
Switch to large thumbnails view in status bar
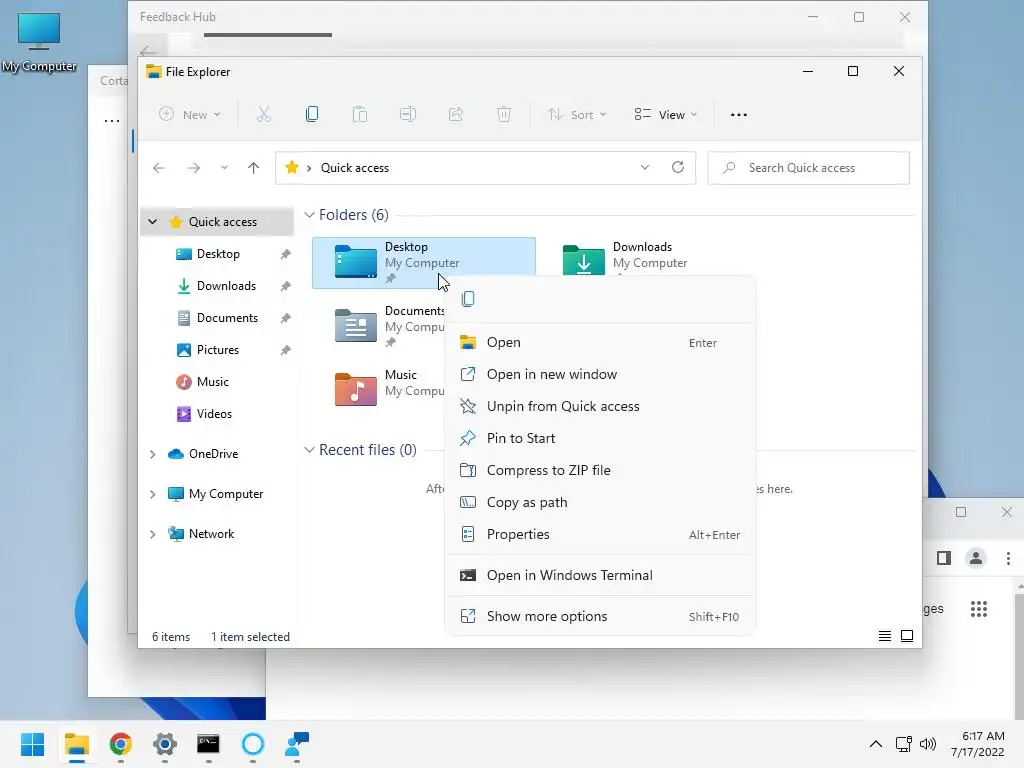tap(907, 636)
